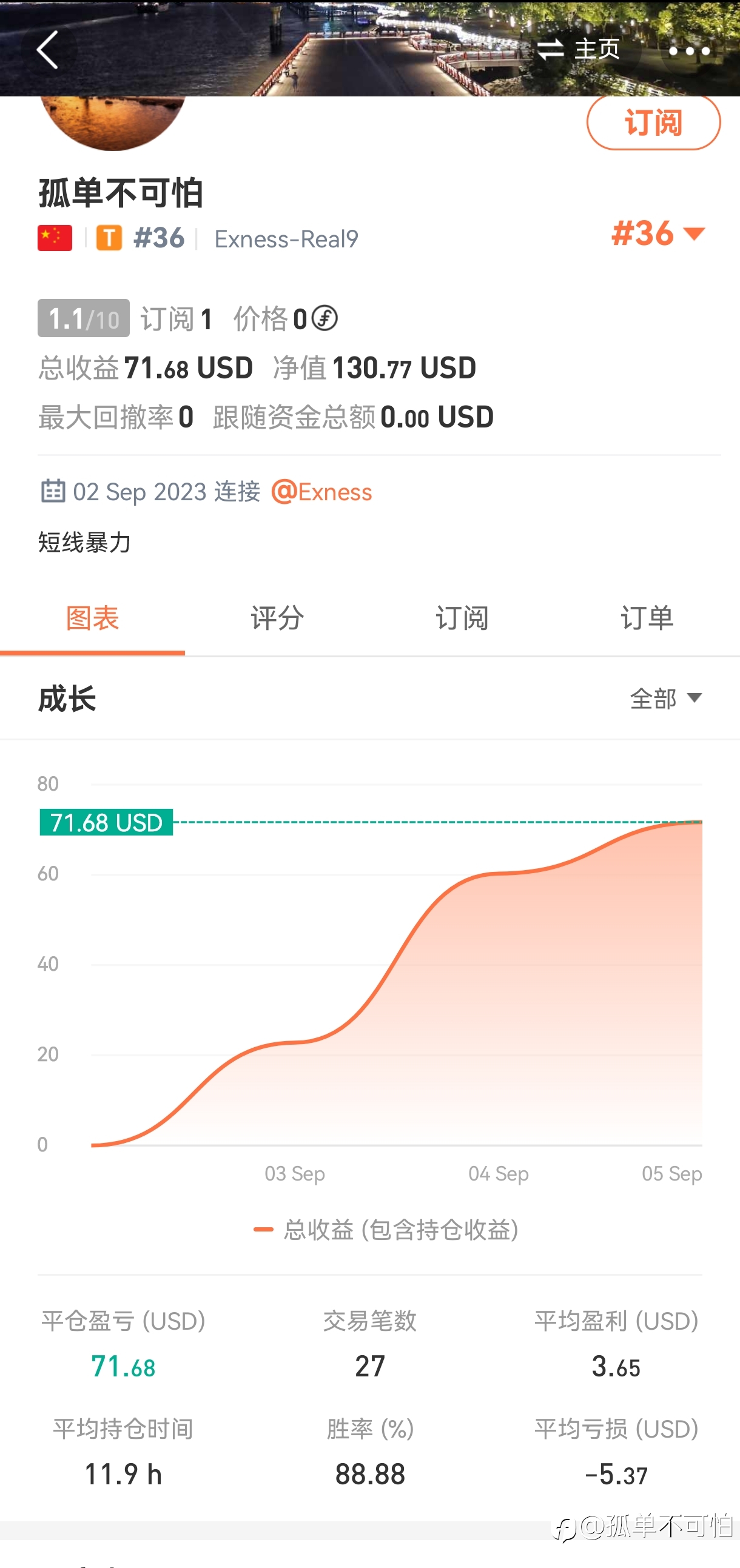740x1568 pixels.
Task: Open the three-dots more menu
Action: (x=689, y=51)
